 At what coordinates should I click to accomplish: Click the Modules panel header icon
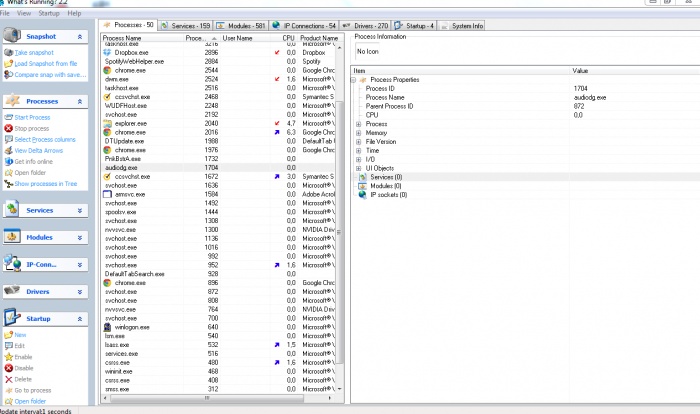(12, 236)
